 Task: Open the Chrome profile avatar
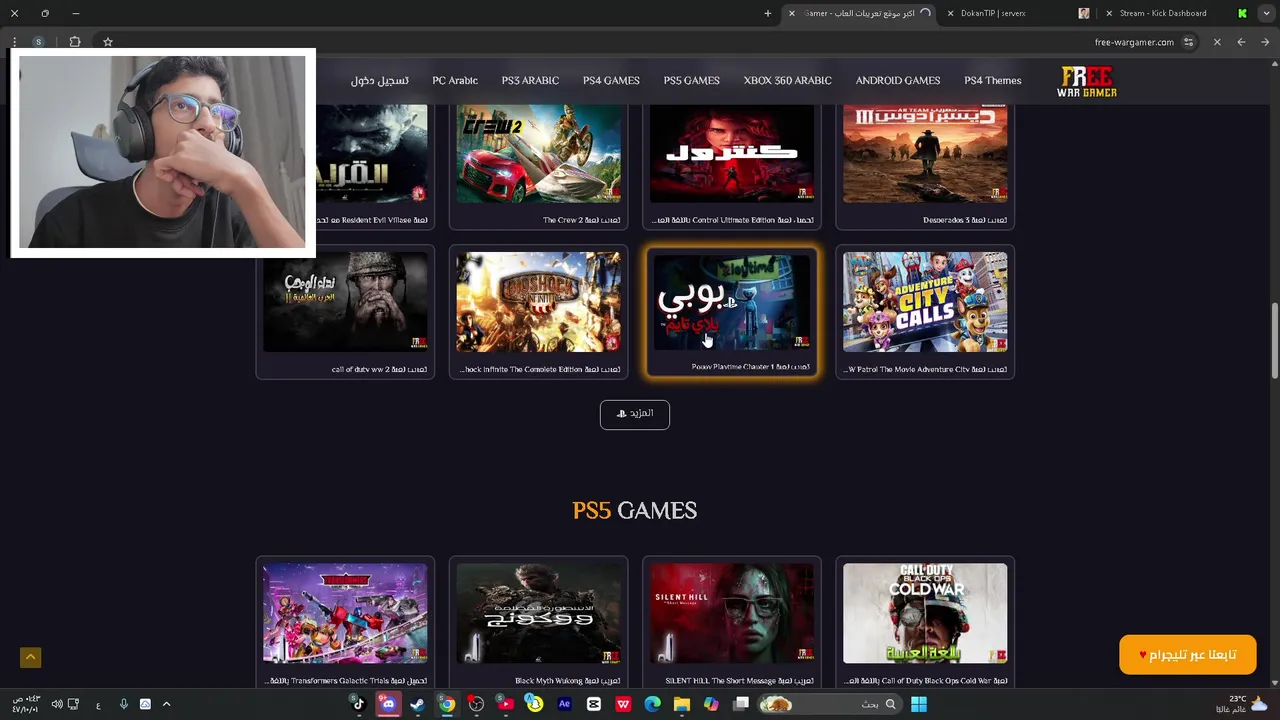click(x=38, y=42)
